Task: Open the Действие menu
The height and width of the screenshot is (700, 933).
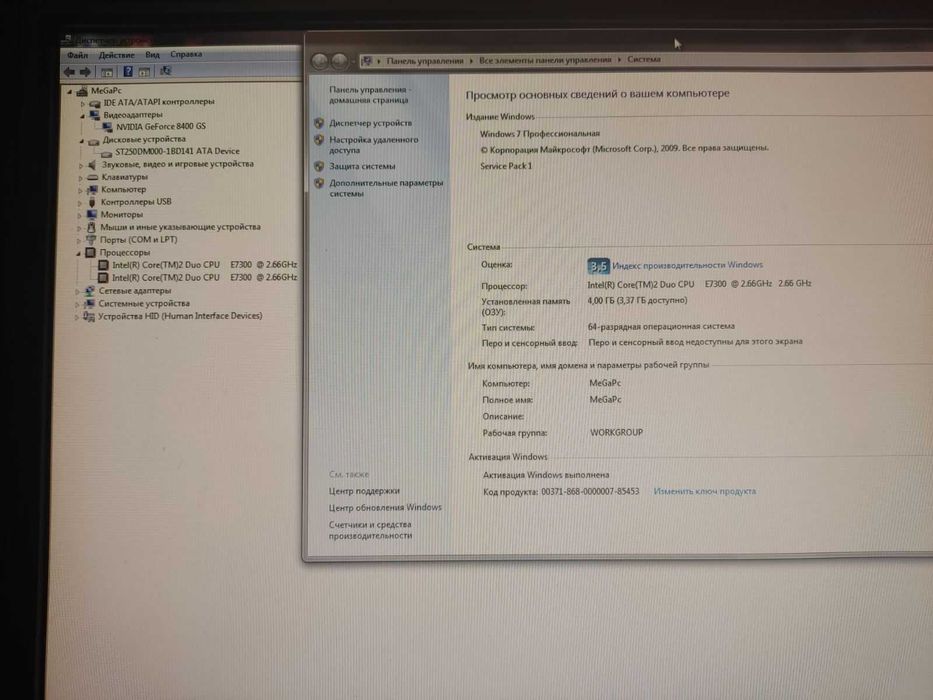Action: pyautogui.click(x=117, y=55)
